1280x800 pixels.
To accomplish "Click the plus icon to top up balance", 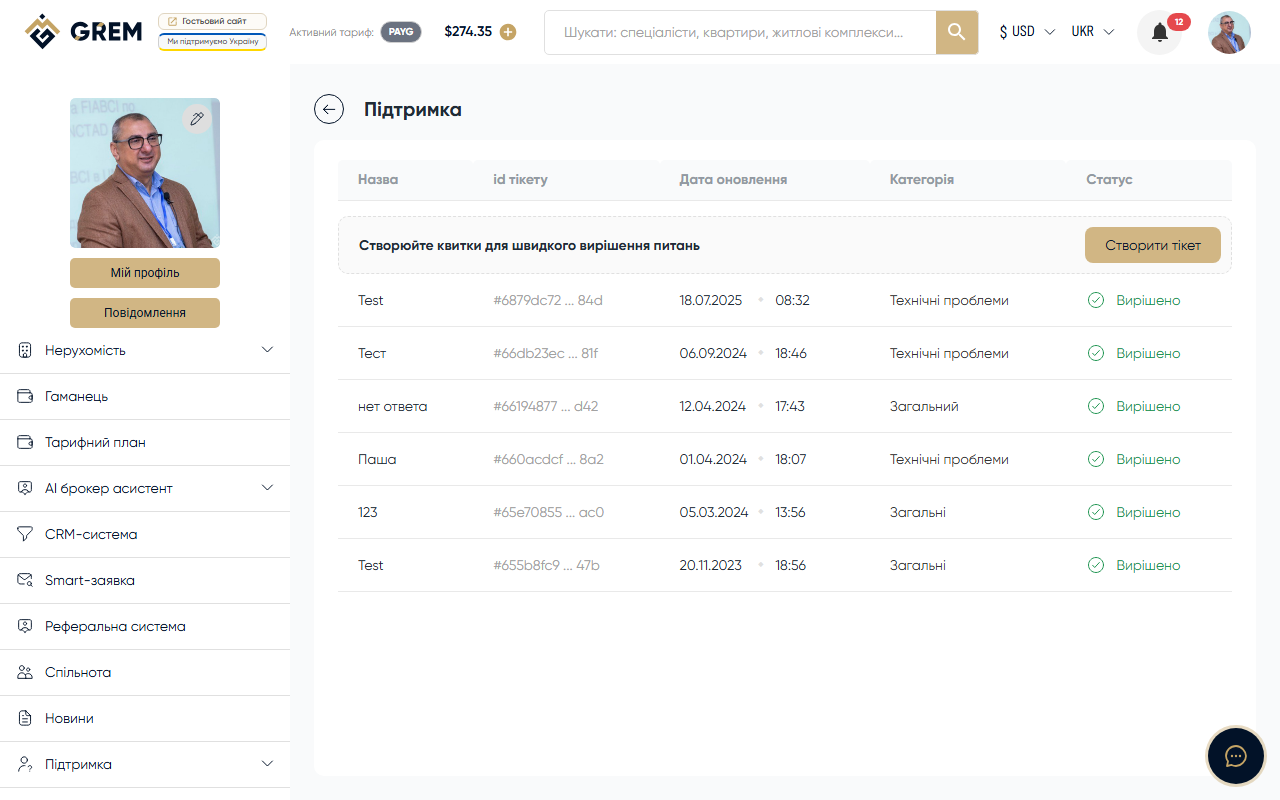I will click(x=508, y=31).
